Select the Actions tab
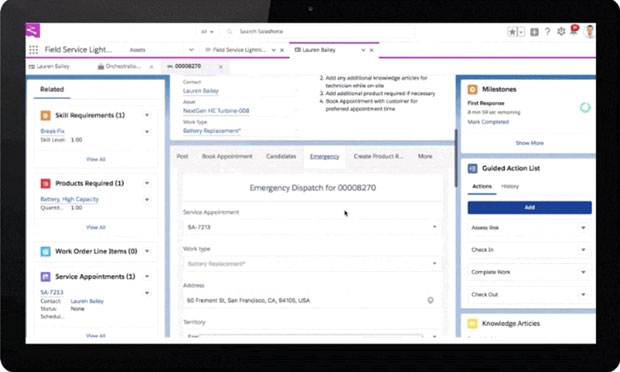Viewport: 620px width, 372px height. (x=482, y=186)
